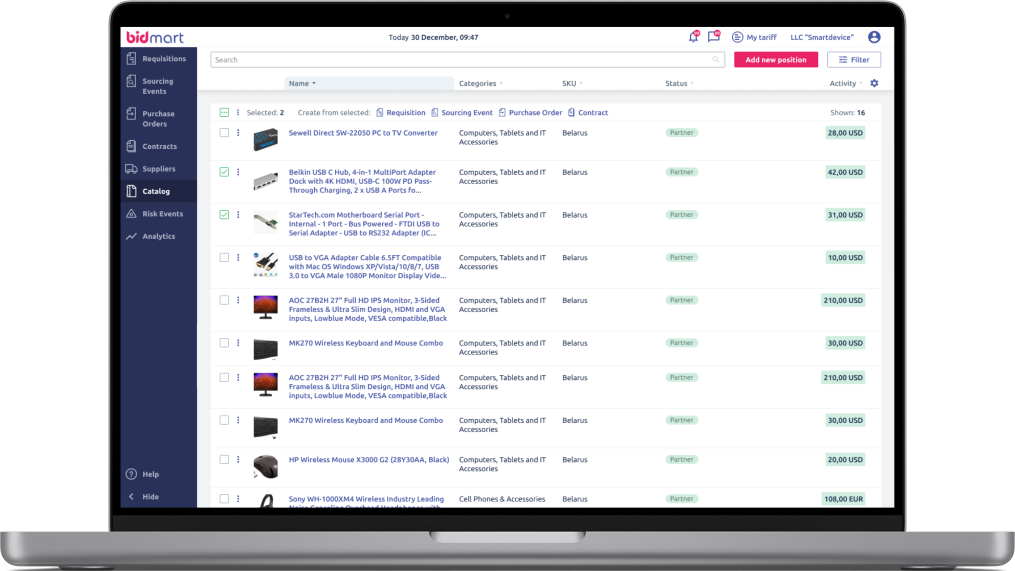Viewport: 1015px width, 571px height.
Task: Click the My tariff icon
Action: 737,38
